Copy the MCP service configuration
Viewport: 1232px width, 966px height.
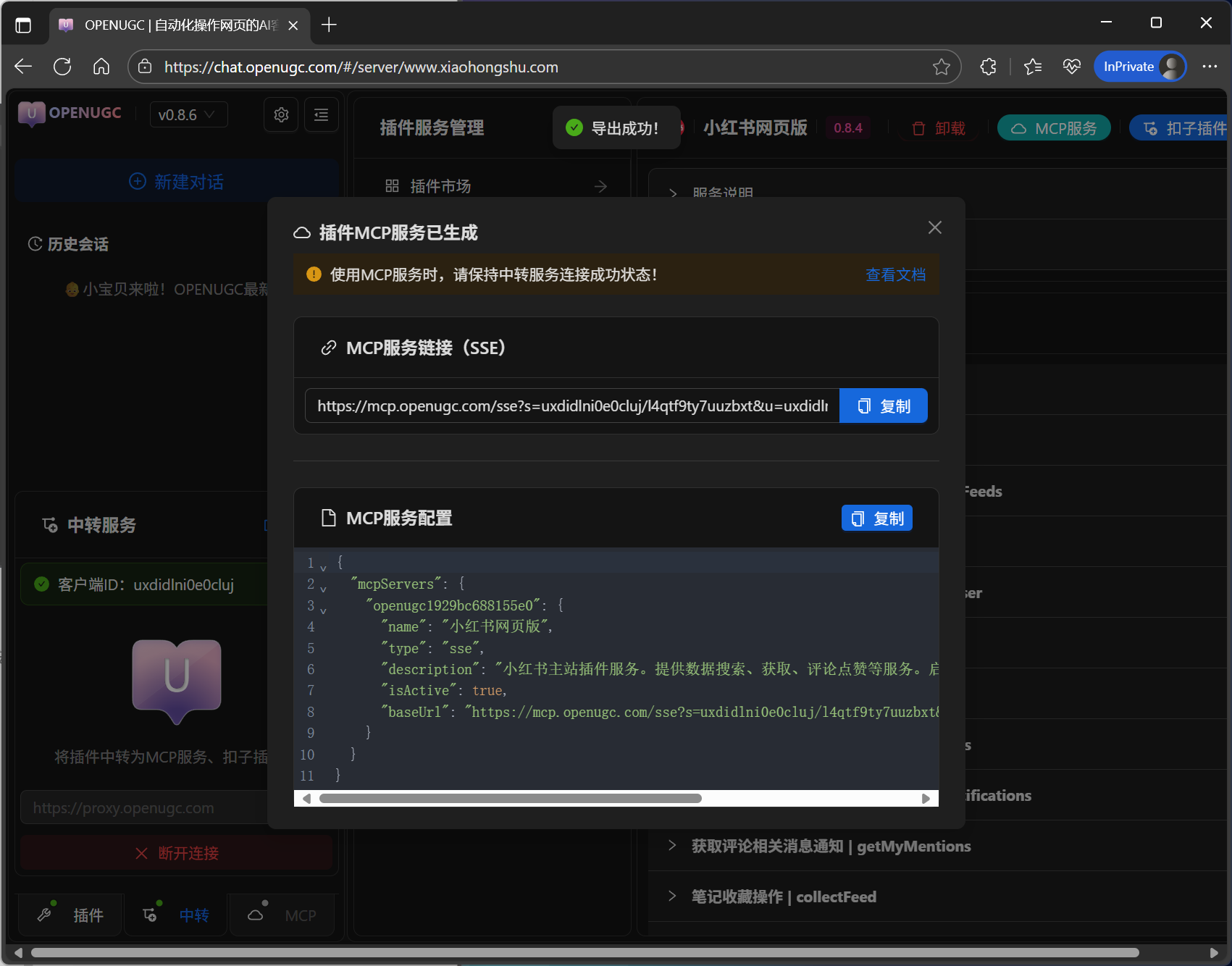tap(876, 518)
